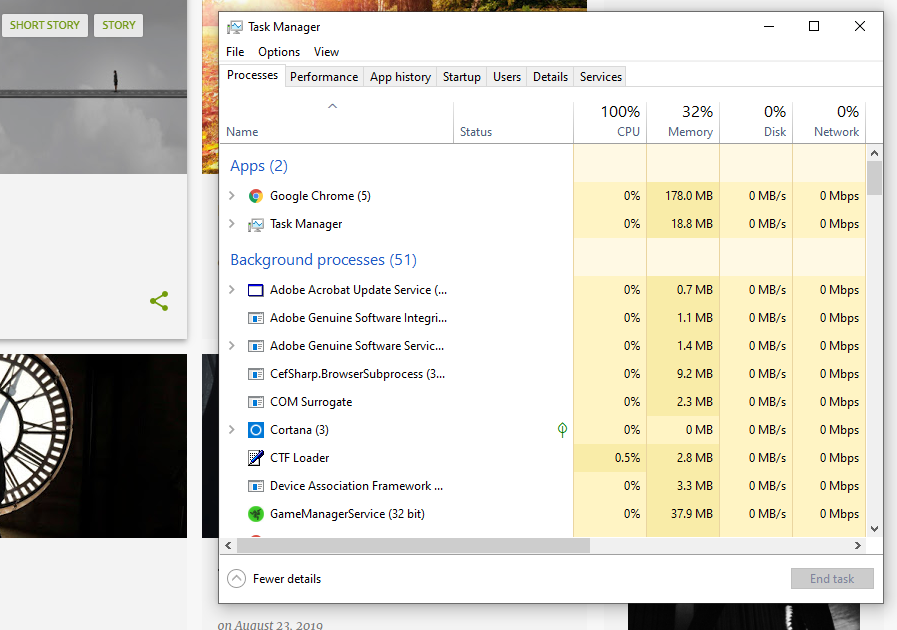Click the person on bridge thumbnail image
This screenshot has width=897, height=630.
[x=93, y=87]
